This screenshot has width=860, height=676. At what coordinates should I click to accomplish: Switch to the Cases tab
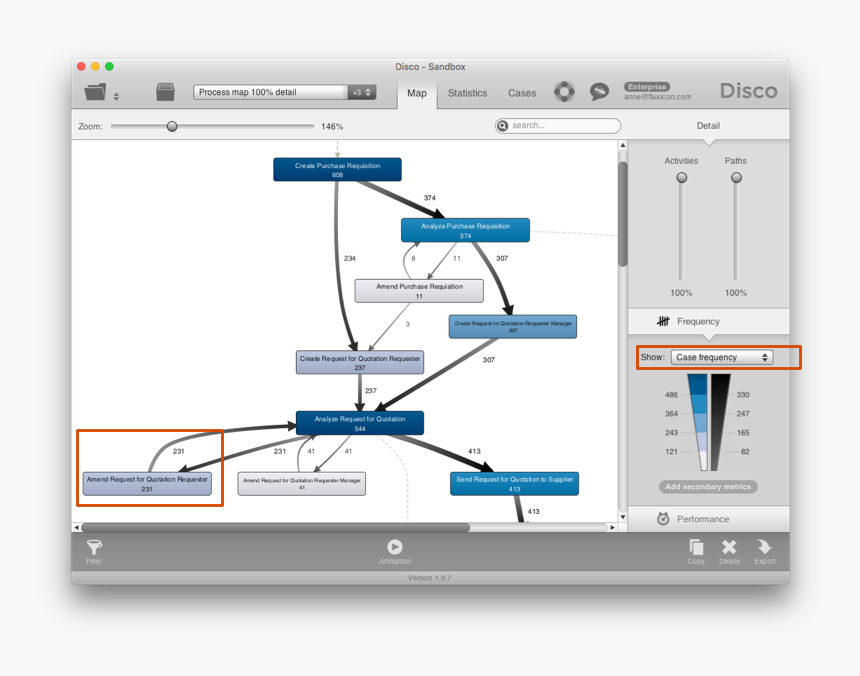click(x=522, y=93)
